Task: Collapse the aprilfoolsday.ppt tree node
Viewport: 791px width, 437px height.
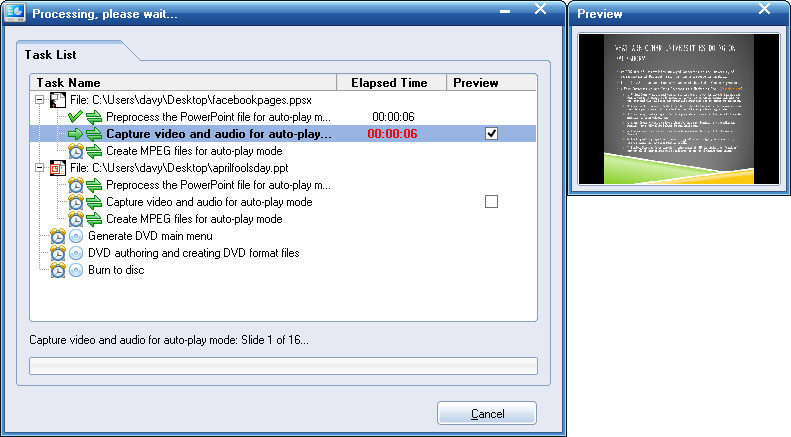Action: [x=39, y=168]
